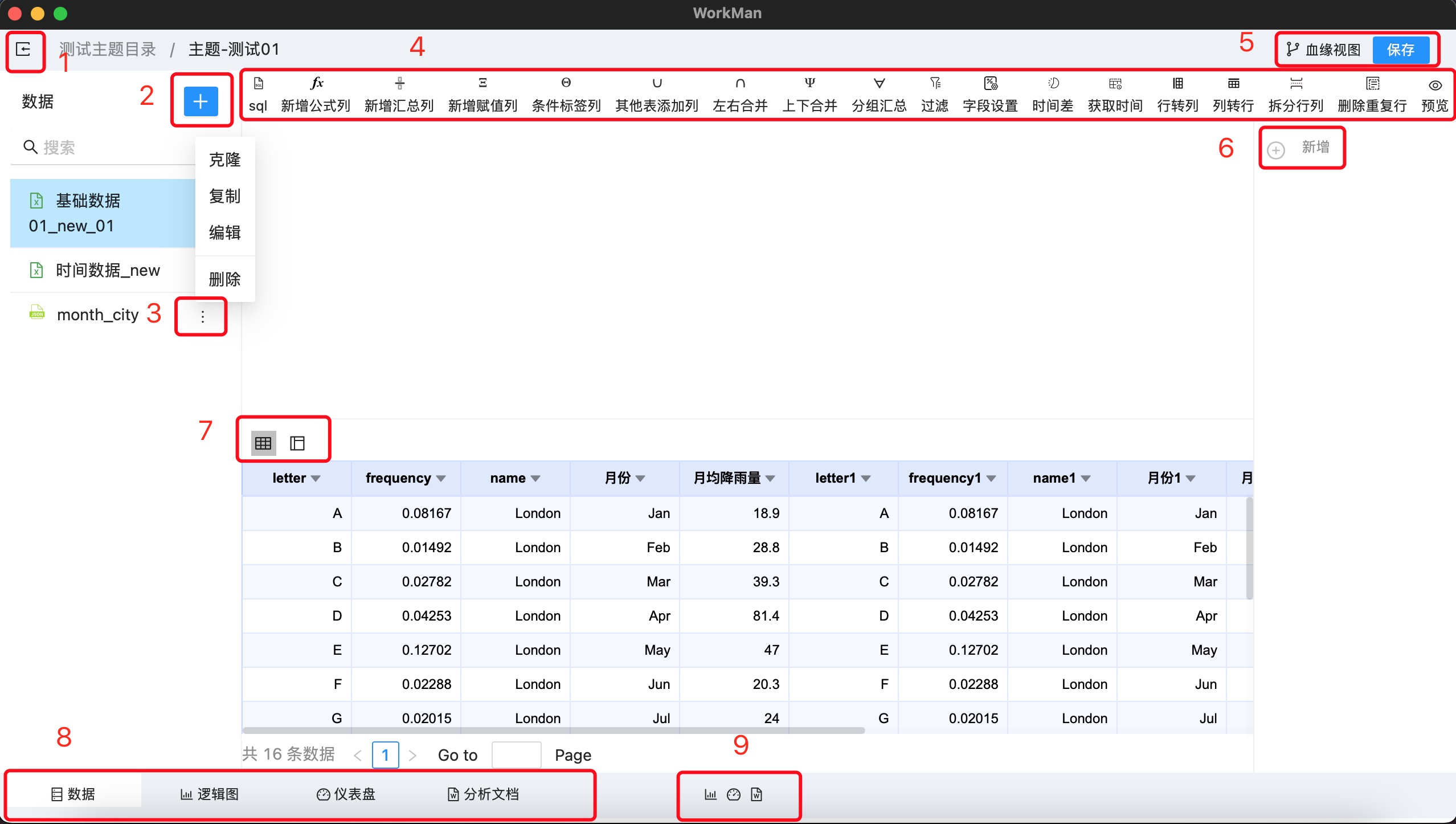Switch to the table grid view icon

pyautogui.click(x=263, y=443)
